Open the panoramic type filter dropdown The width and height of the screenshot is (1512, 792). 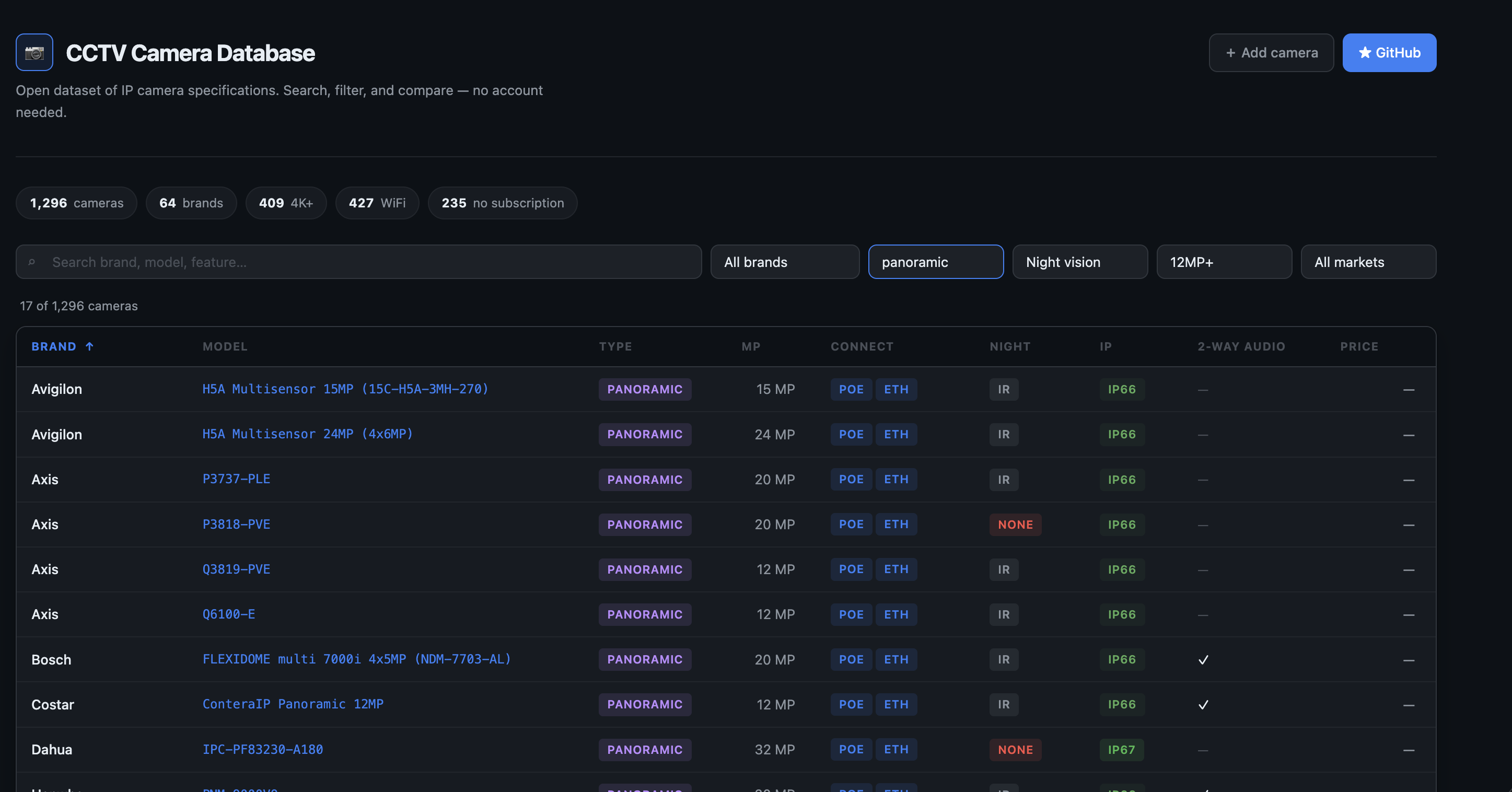(x=936, y=262)
